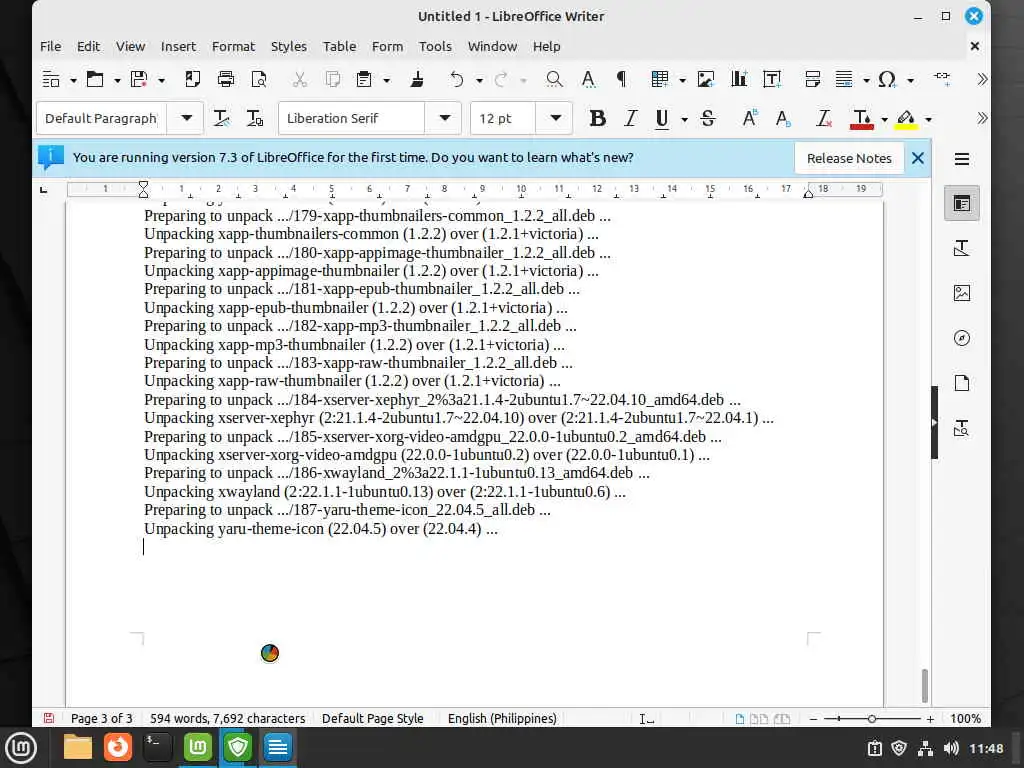Open Terminal from the taskbar
This screenshot has height=768, width=1024.
[157, 747]
